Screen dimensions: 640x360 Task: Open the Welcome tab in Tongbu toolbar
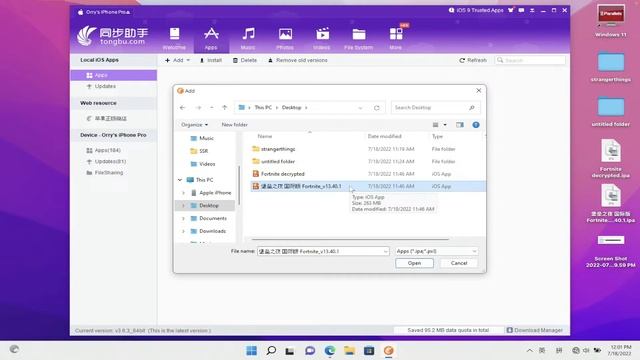[x=174, y=39]
